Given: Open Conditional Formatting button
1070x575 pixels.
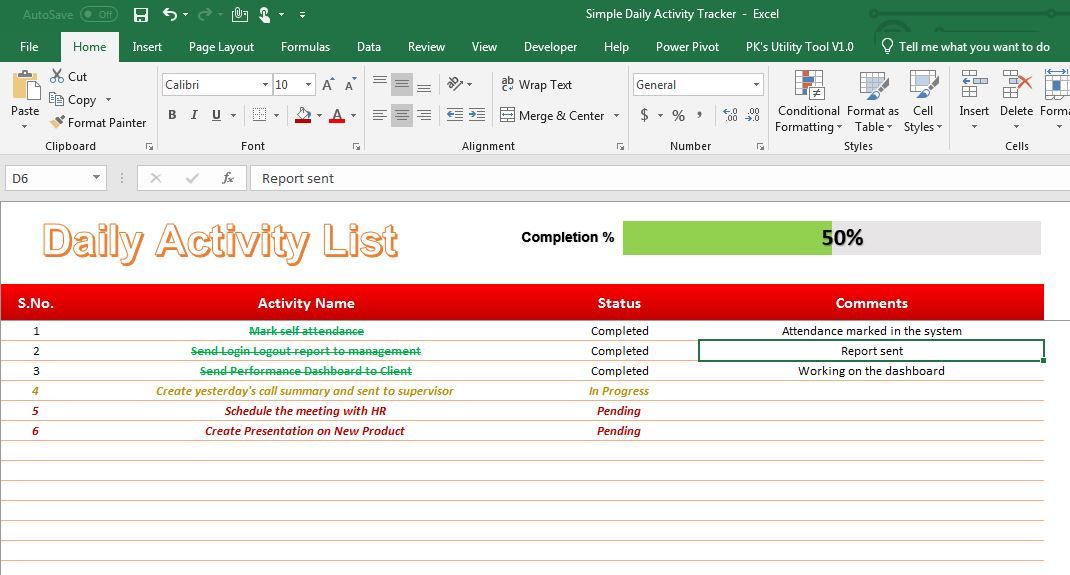Looking at the screenshot, I should click(809, 102).
